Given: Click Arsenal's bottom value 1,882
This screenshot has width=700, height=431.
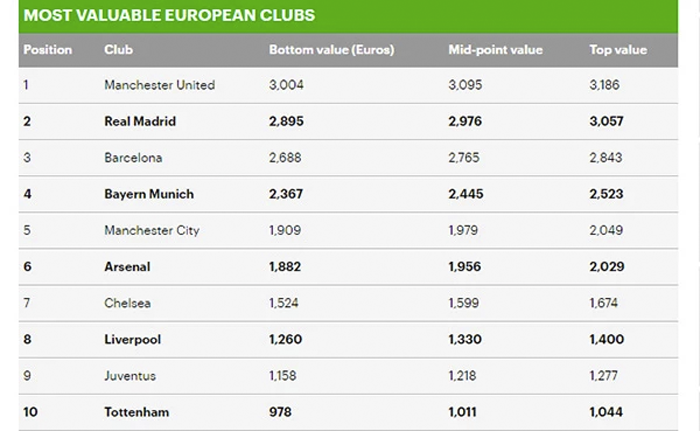Looking at the screenshot, I should pos(285,267).
